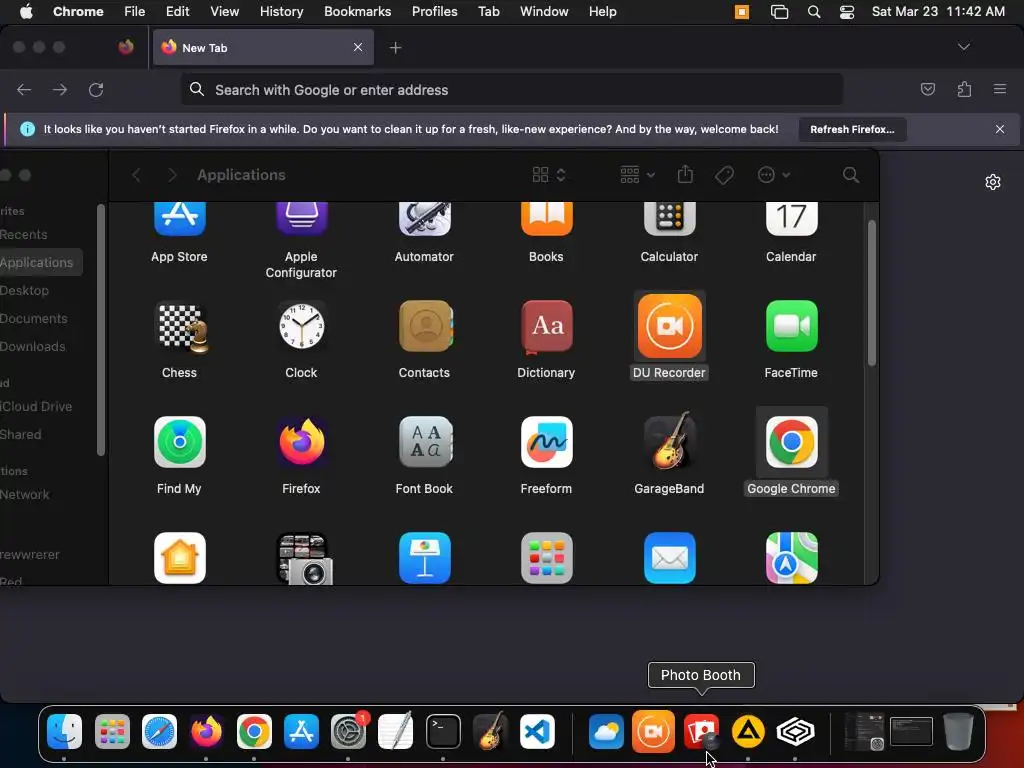Open Apple Configurator in Applications
The height and width of the screenshot is (768, 1024).
[x=301, y=219]
